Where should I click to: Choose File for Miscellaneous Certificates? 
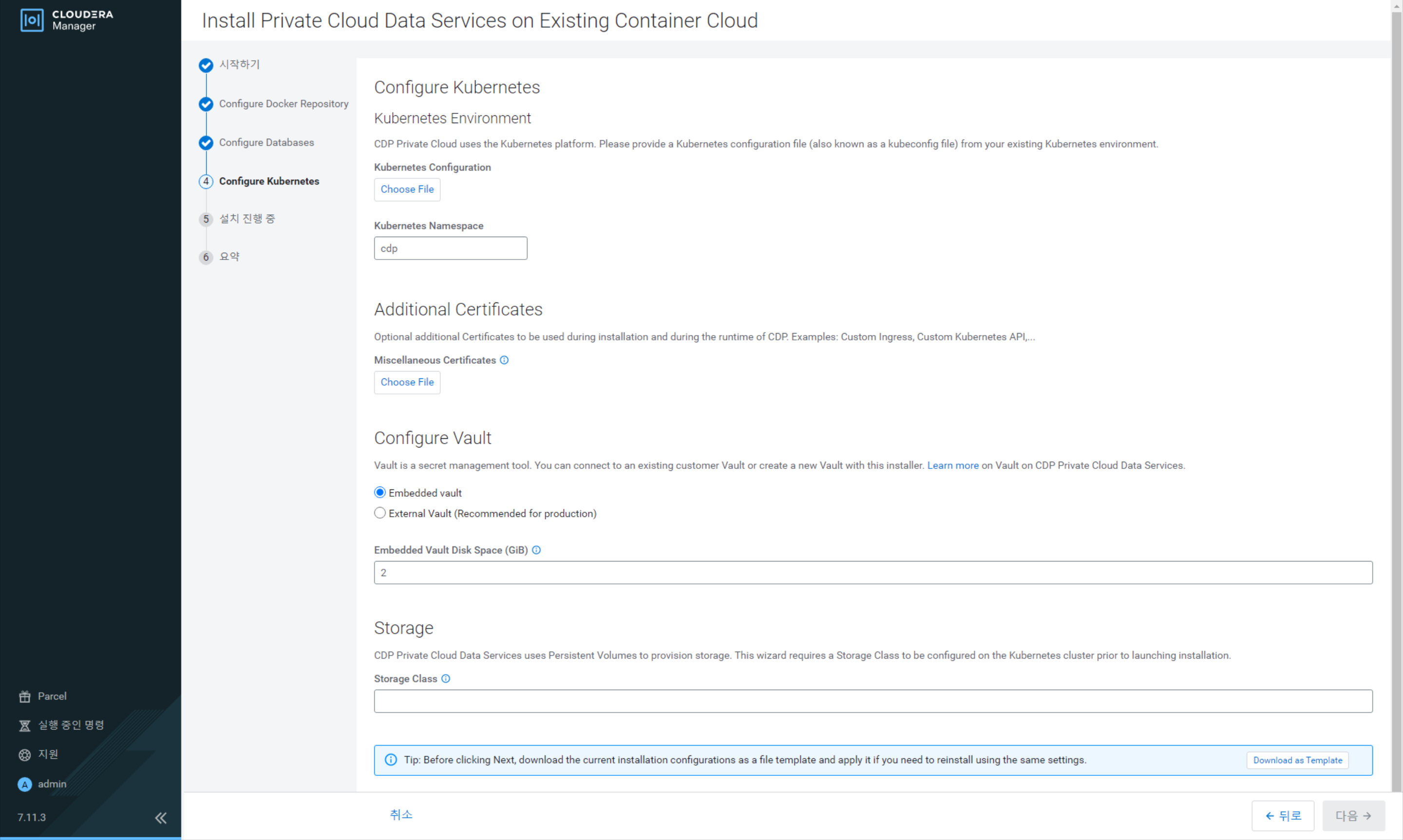[x=407, y=382]
